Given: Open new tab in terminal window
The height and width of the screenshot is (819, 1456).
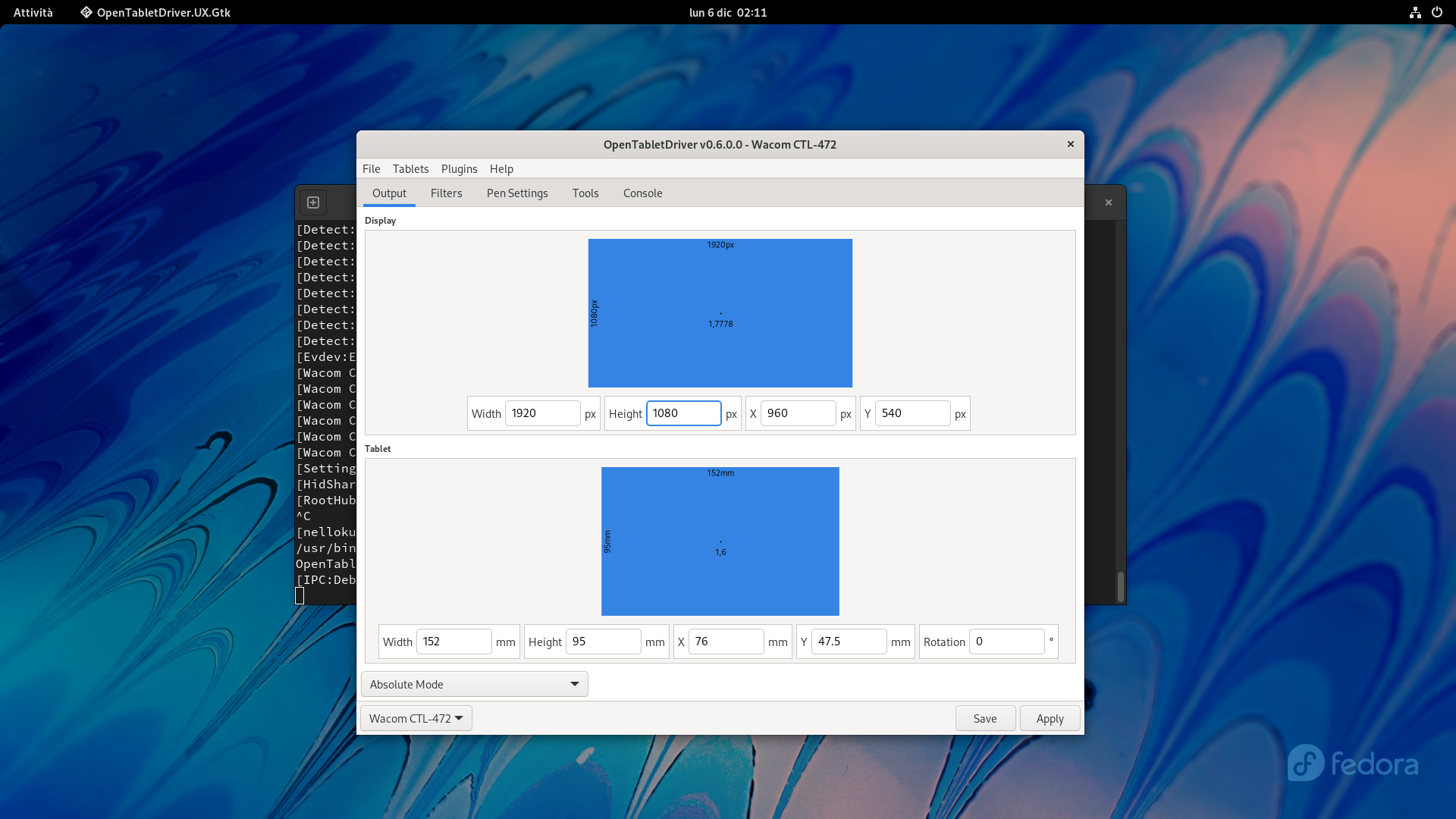Looking at the screenshot, I should pyautogui.click(x=313, y=202).
